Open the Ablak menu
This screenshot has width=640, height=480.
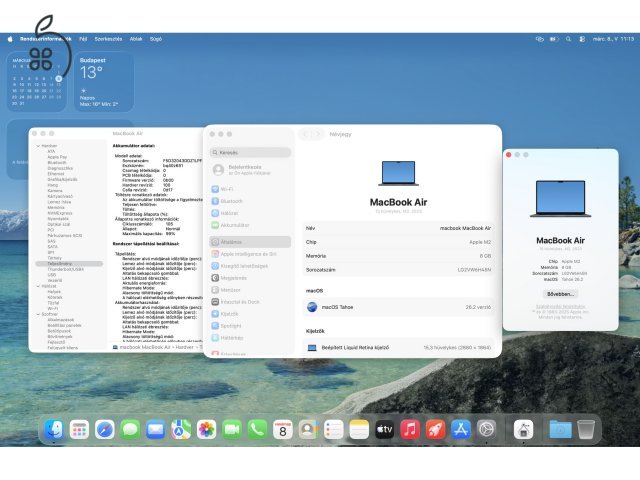pos(136,39)
